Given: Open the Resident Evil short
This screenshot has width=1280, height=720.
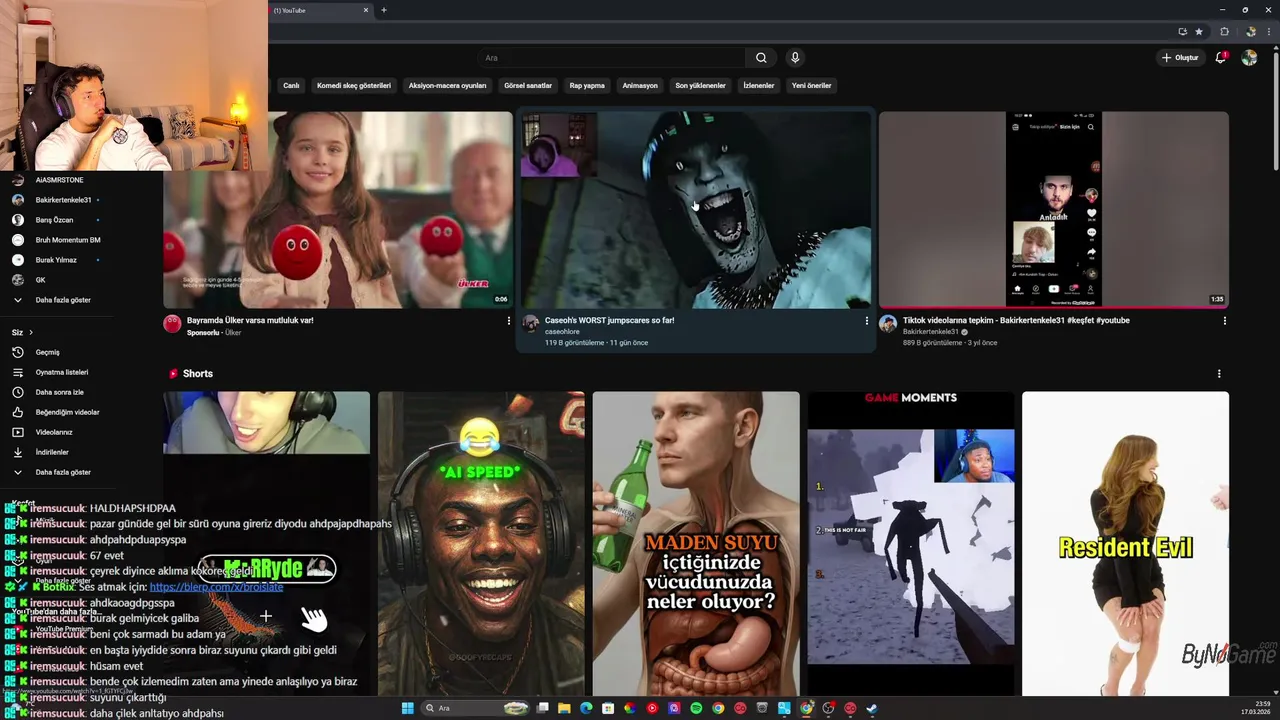Looking at the screenshot, I should (1125, 543).
